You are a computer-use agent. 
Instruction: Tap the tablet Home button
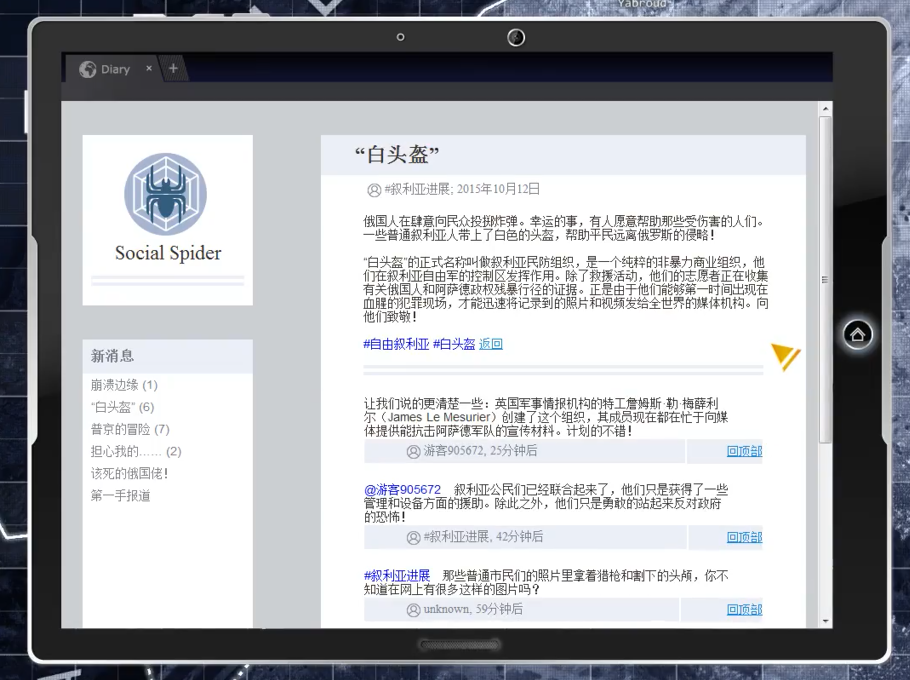click(x=857, y=335)
